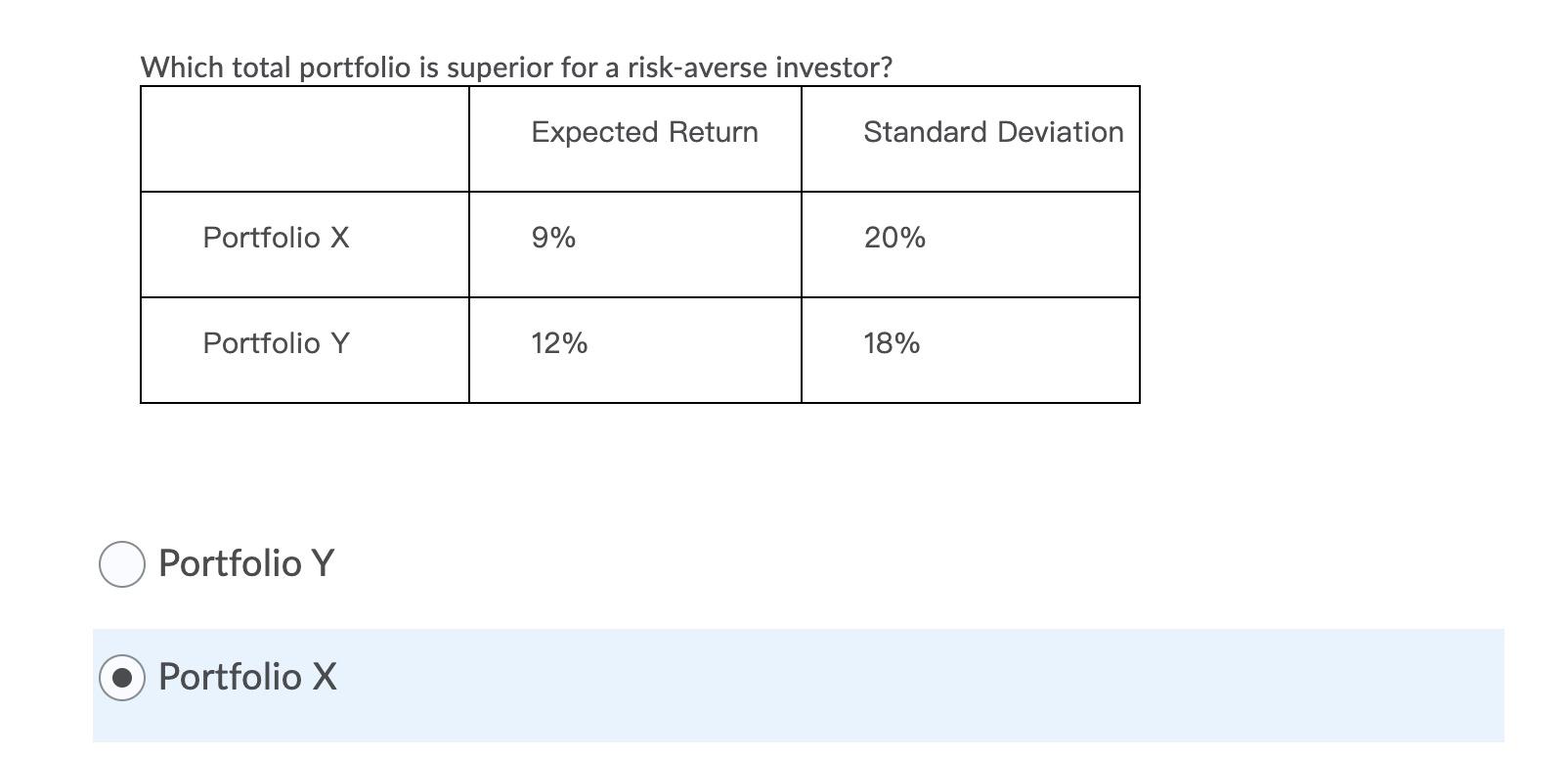
Task: Click the Portfolio Y table row label
Action: pyautogui.click(x=275, y=342)
